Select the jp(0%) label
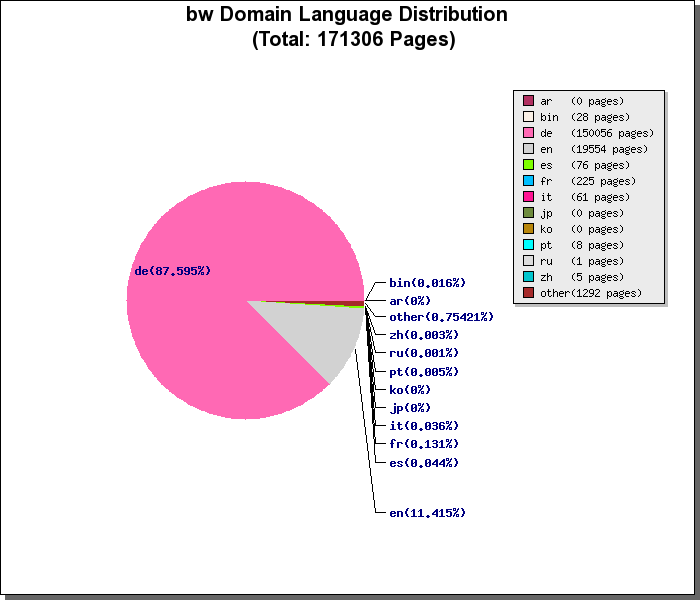The width and height of the screenshot is (700, 600). coord(410,408)
